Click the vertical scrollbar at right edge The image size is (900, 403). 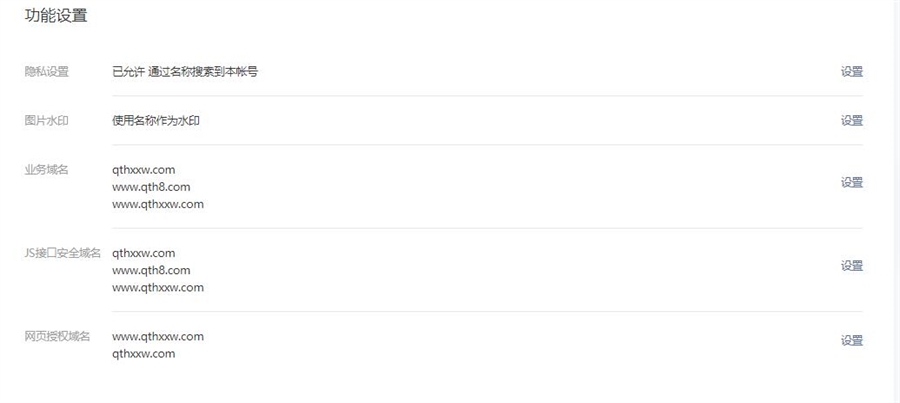pyautogui.click(x=896, y=200)
